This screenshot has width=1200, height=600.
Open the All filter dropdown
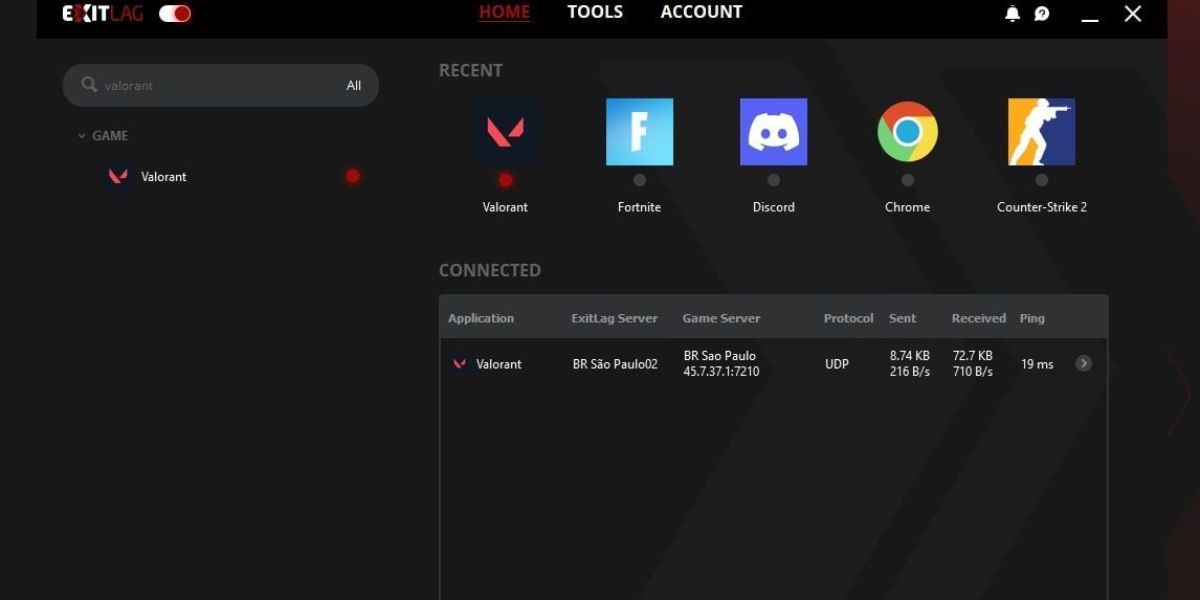pyautogui.click(x=354, y=85)
